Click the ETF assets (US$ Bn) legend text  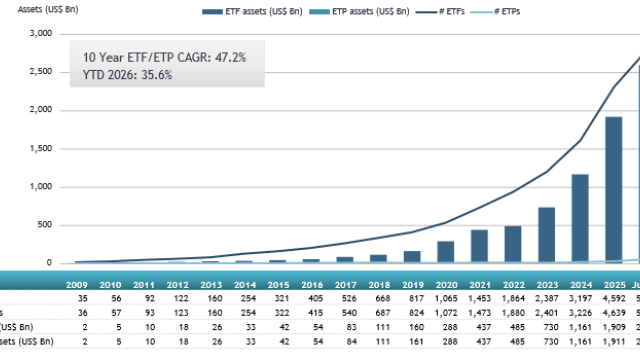coord(264,12)
